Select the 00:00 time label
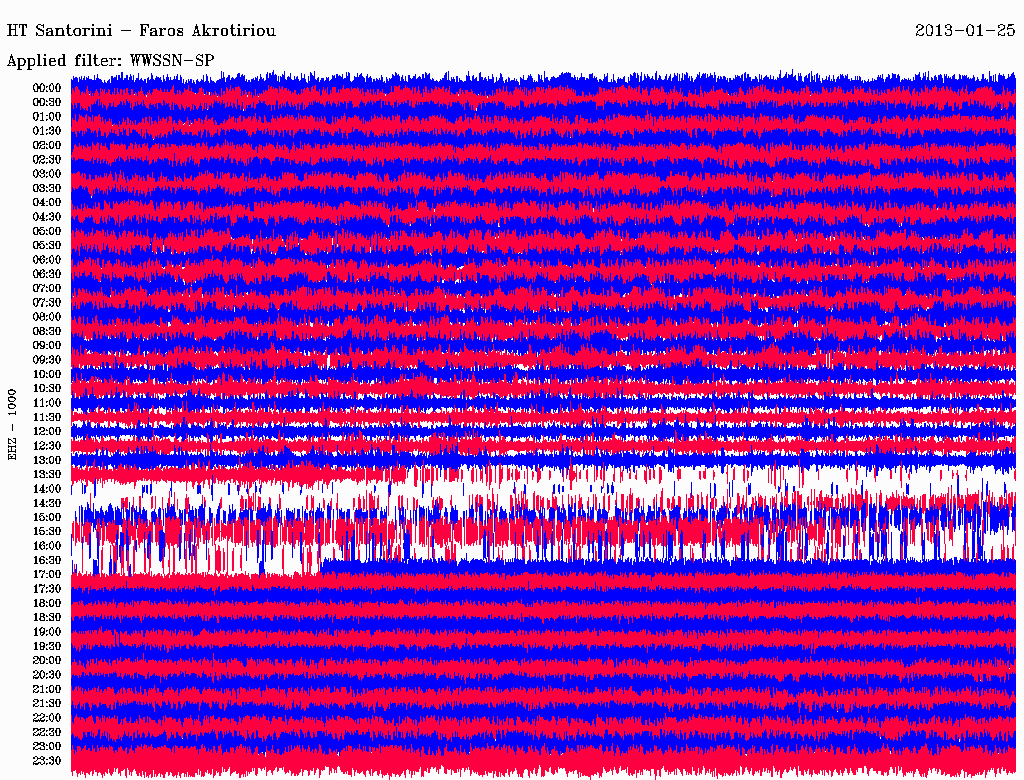 pos(47,88)
